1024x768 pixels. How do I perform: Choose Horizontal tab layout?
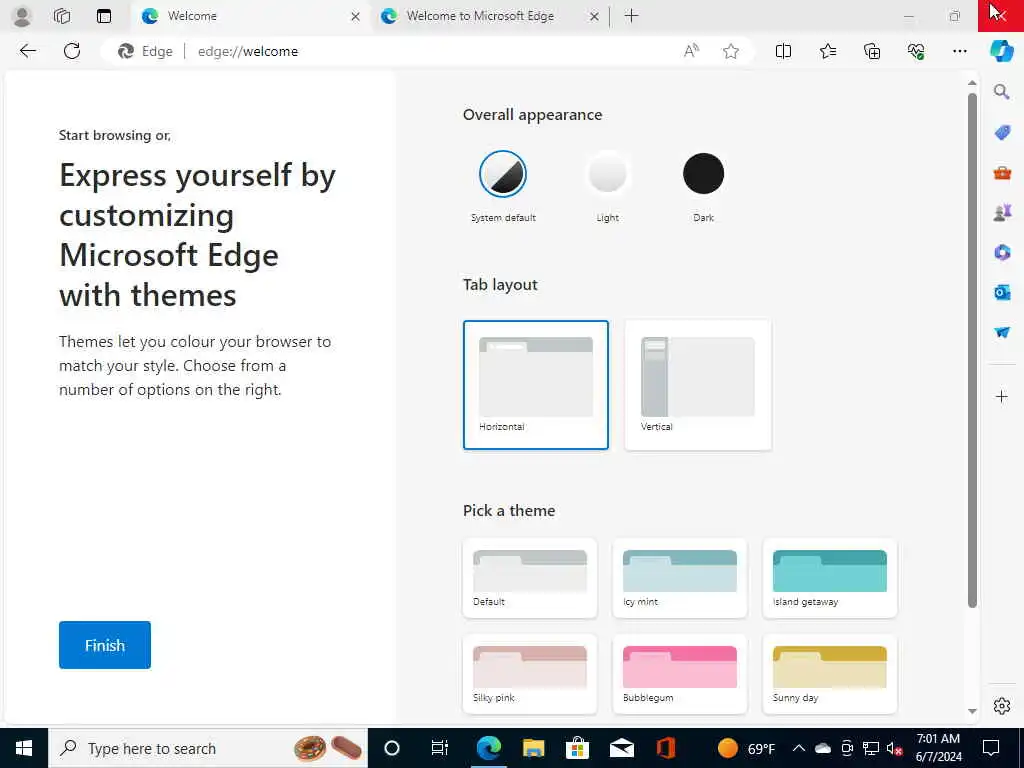click(x=536, y=385)
